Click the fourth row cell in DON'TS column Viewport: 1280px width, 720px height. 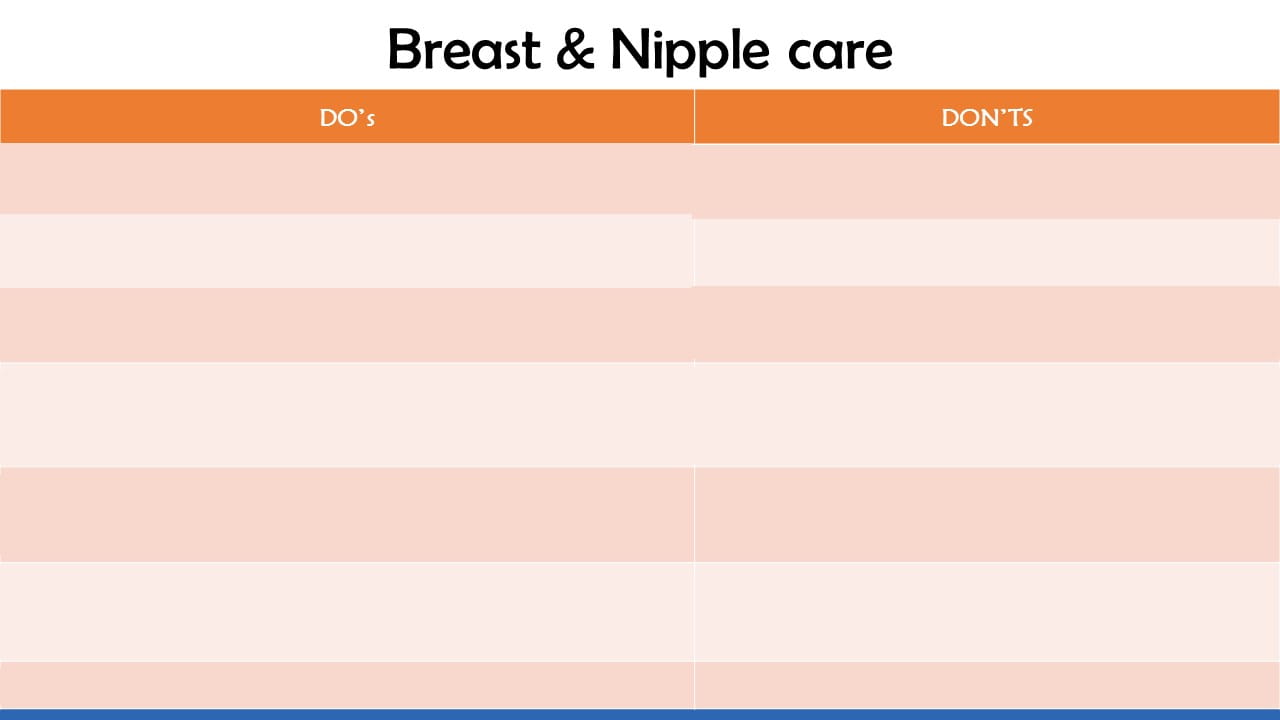pyautogui.click(x=987, y=414)
